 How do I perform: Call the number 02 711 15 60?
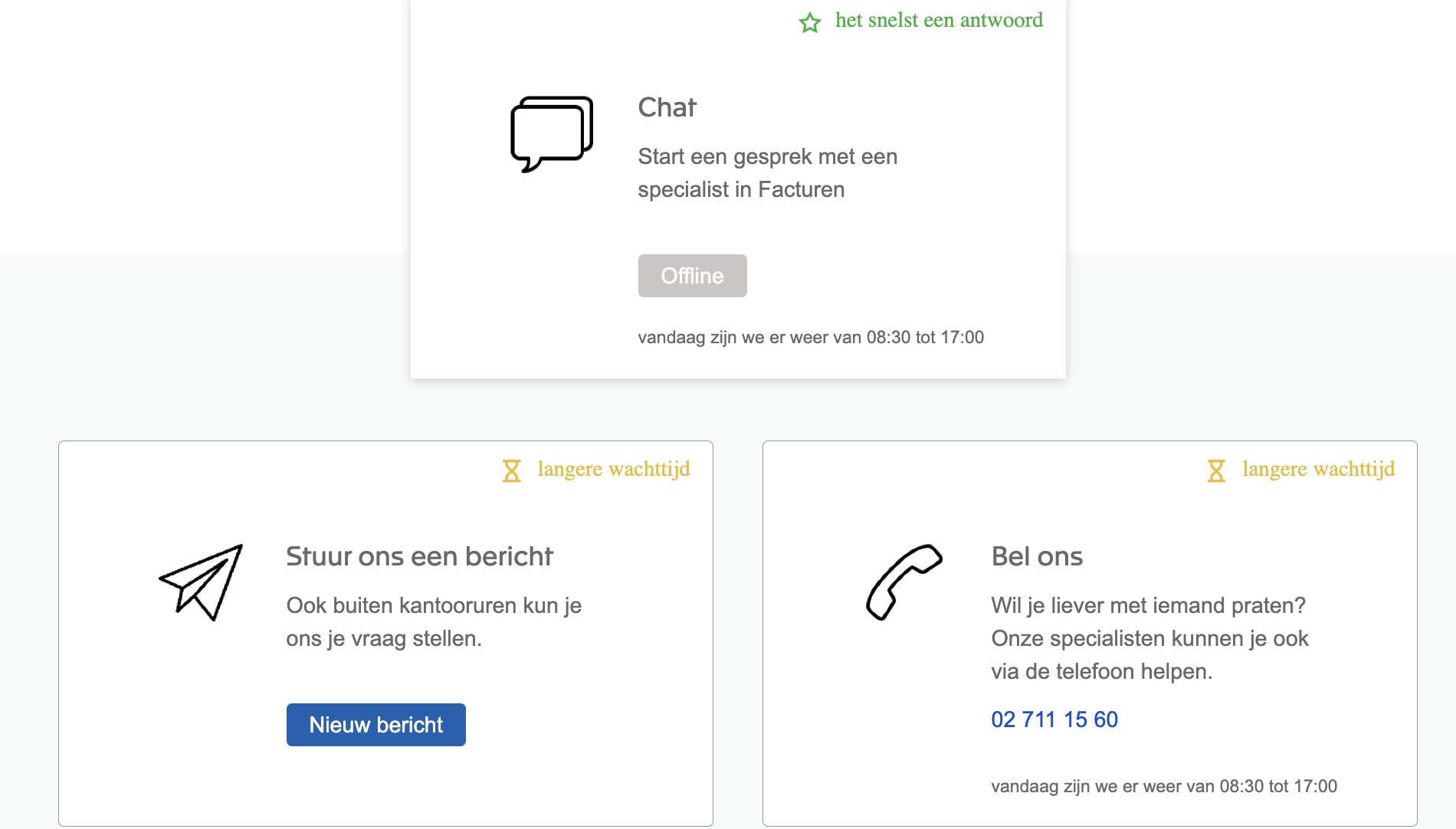point(1054,719)
